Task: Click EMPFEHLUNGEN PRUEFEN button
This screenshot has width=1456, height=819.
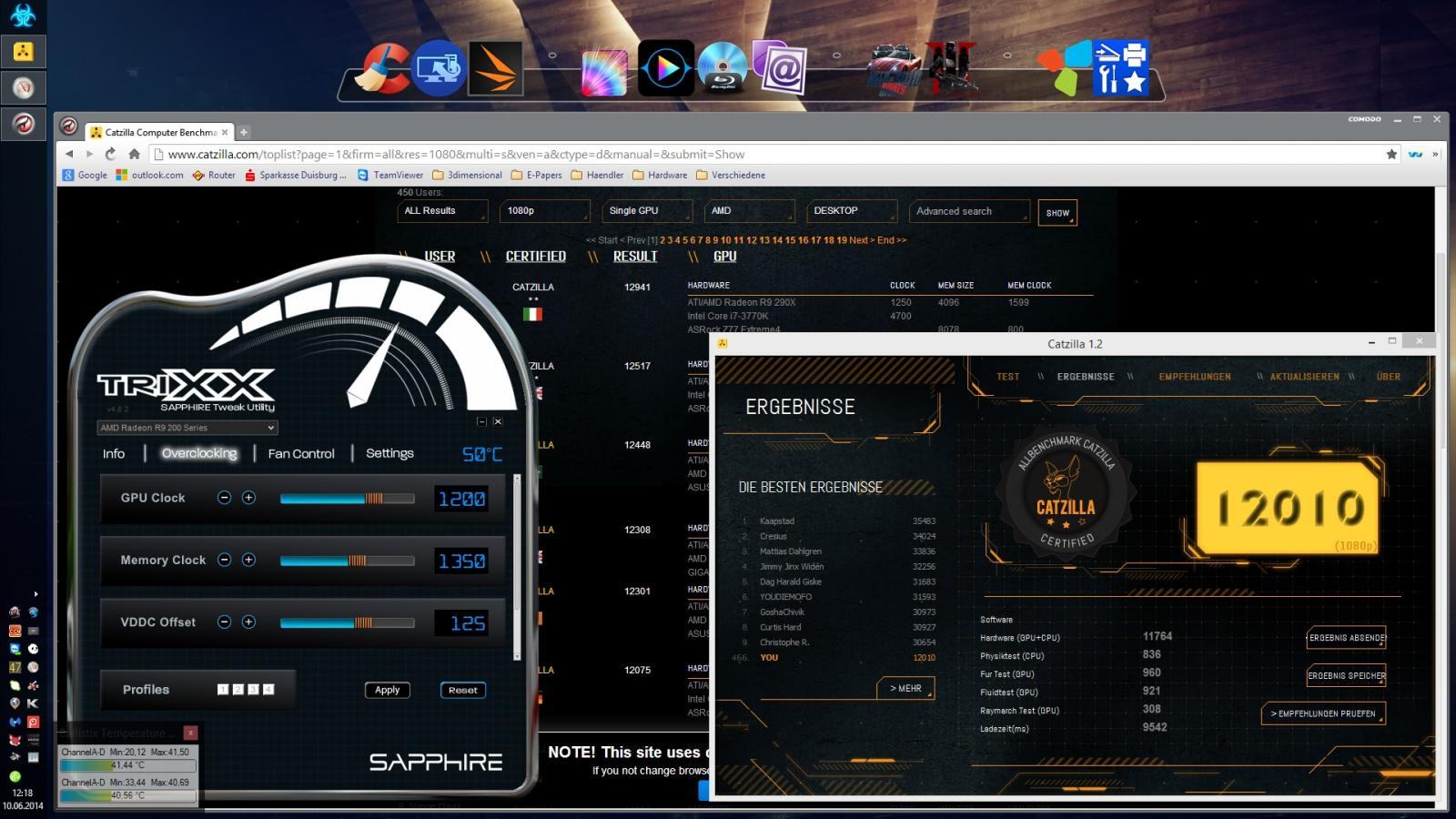Action: pos(1323,713)
